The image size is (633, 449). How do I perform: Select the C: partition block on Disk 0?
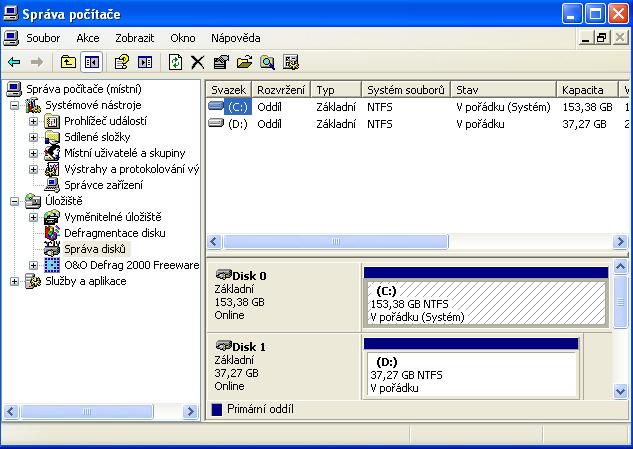(486, 303)
